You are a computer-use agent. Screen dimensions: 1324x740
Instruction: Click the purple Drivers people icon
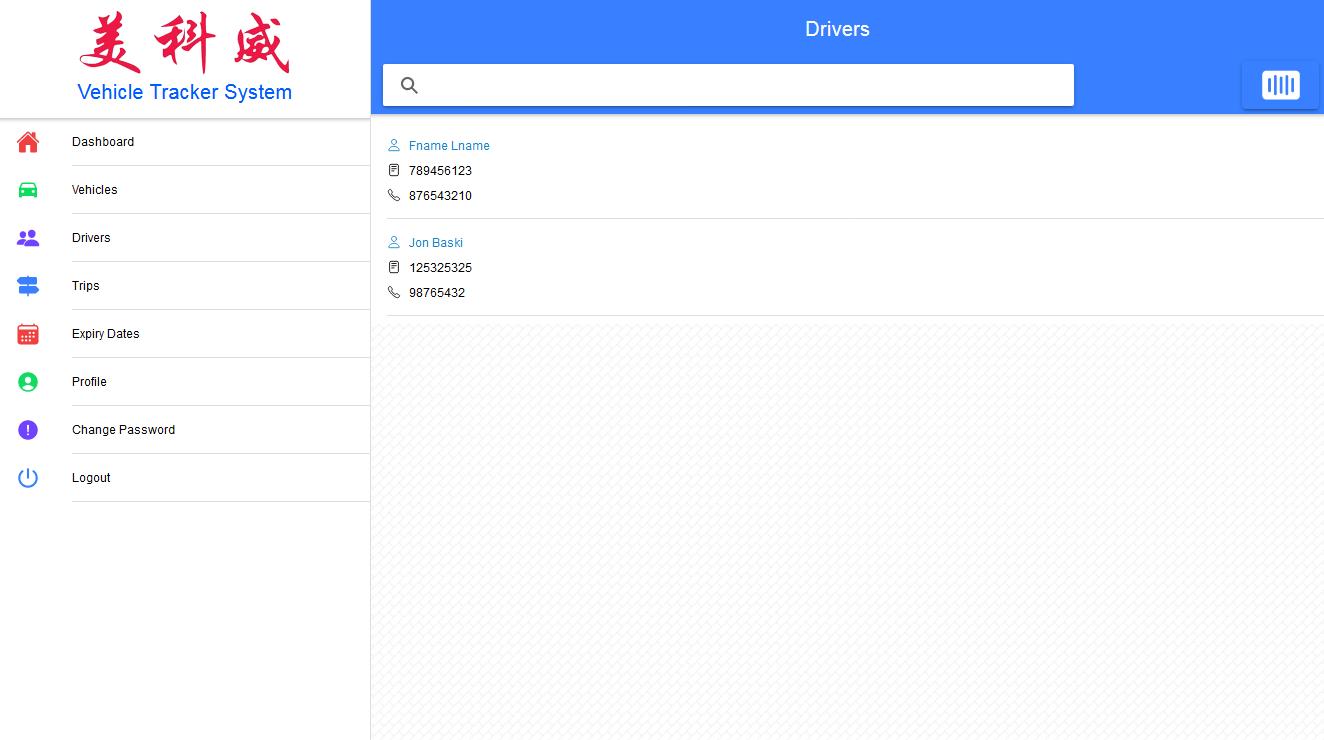coord(28,238)
